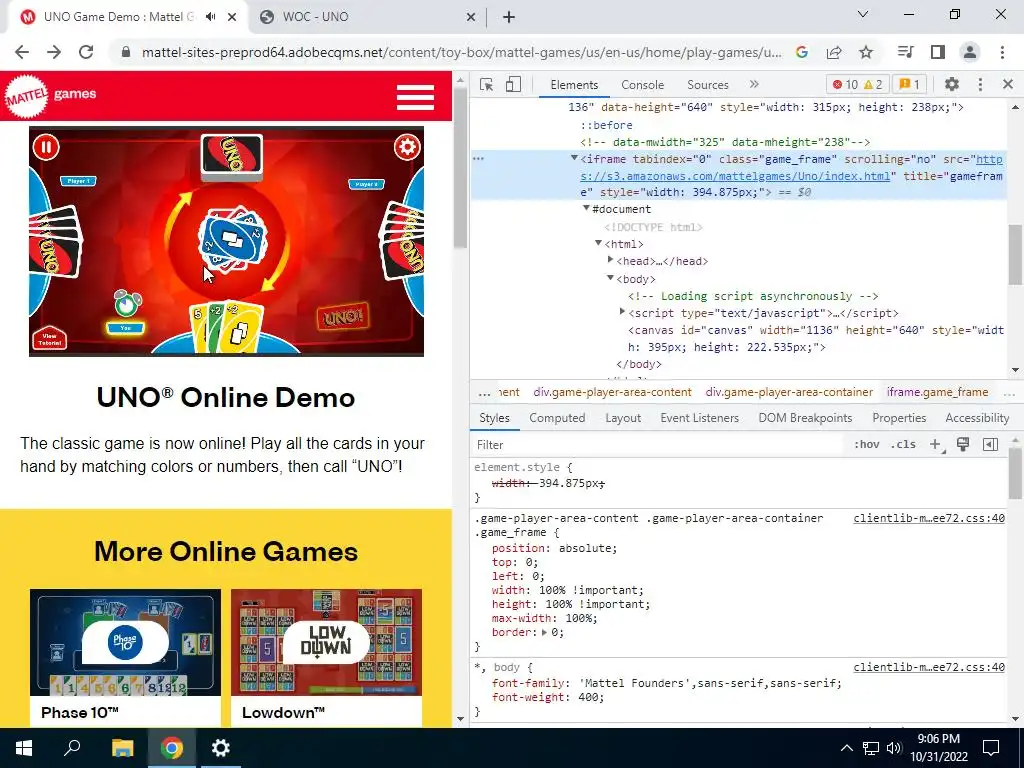Open the issues counter badge
Viewport: 1024px width, 768px height.
(x=909, y=84)
